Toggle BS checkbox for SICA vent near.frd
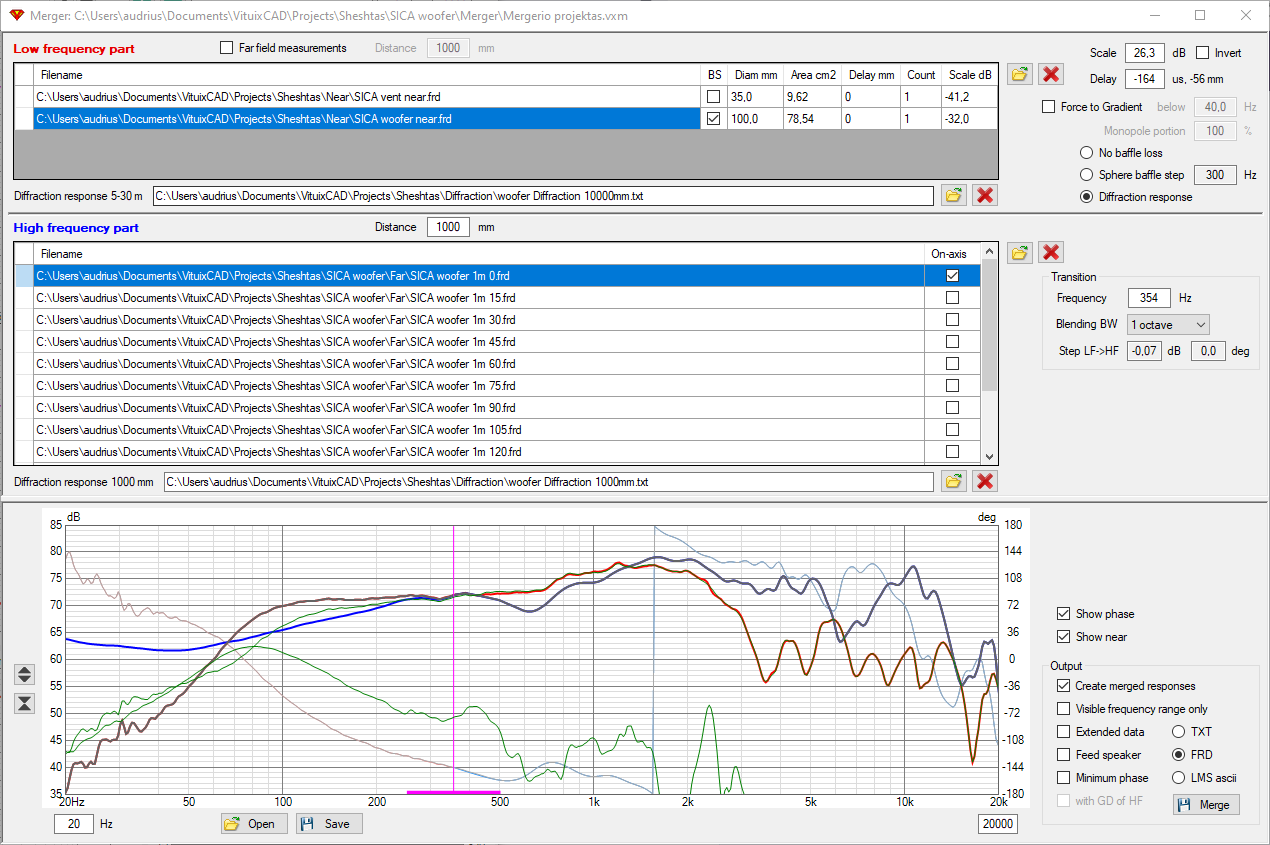This screenshot has width=1270, height=845. [713, 97]
